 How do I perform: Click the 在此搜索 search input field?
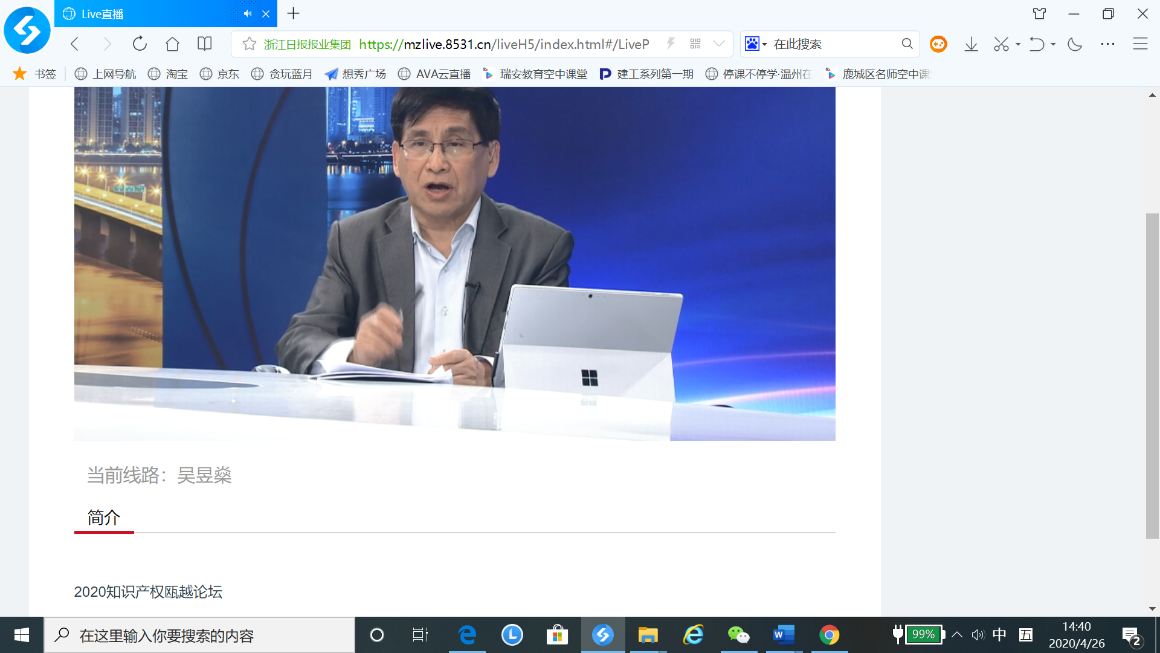coord(833,44)
